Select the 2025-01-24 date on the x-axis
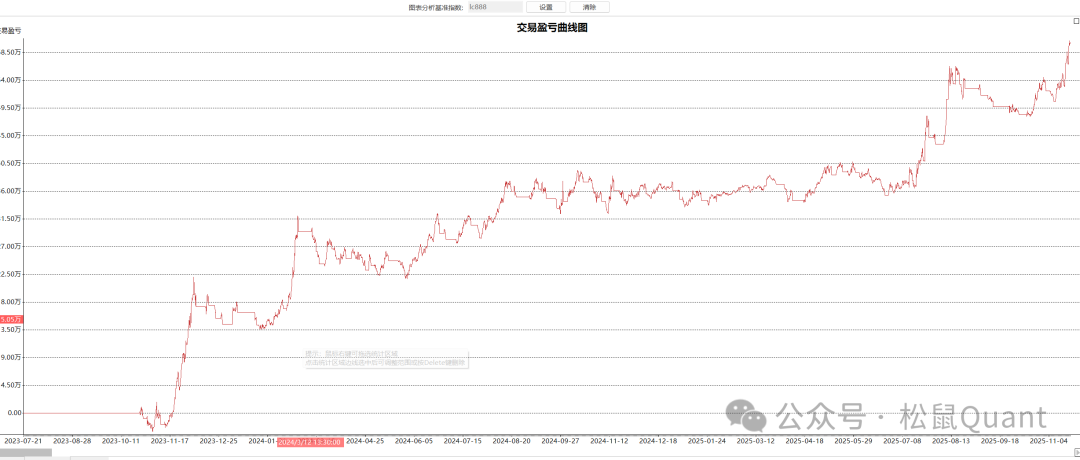This screenshot has width=1080, height=460. (x=708, y=440)
